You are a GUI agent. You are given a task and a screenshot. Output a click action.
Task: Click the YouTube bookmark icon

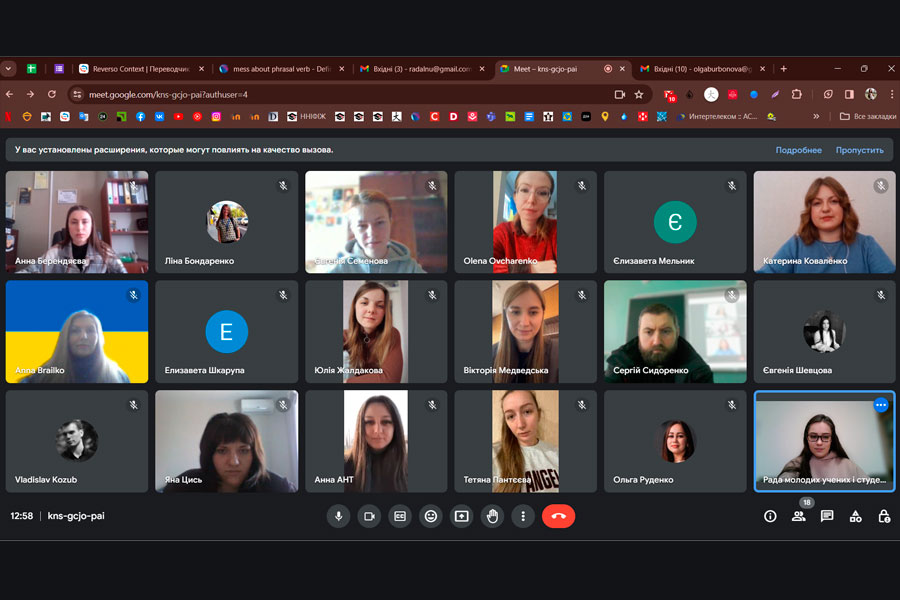tap(179, 117)
